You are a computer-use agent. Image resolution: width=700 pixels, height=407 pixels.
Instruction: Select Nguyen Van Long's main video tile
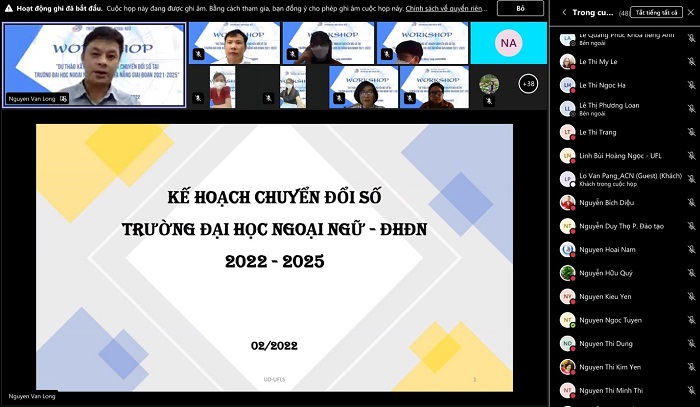point(94,65)
